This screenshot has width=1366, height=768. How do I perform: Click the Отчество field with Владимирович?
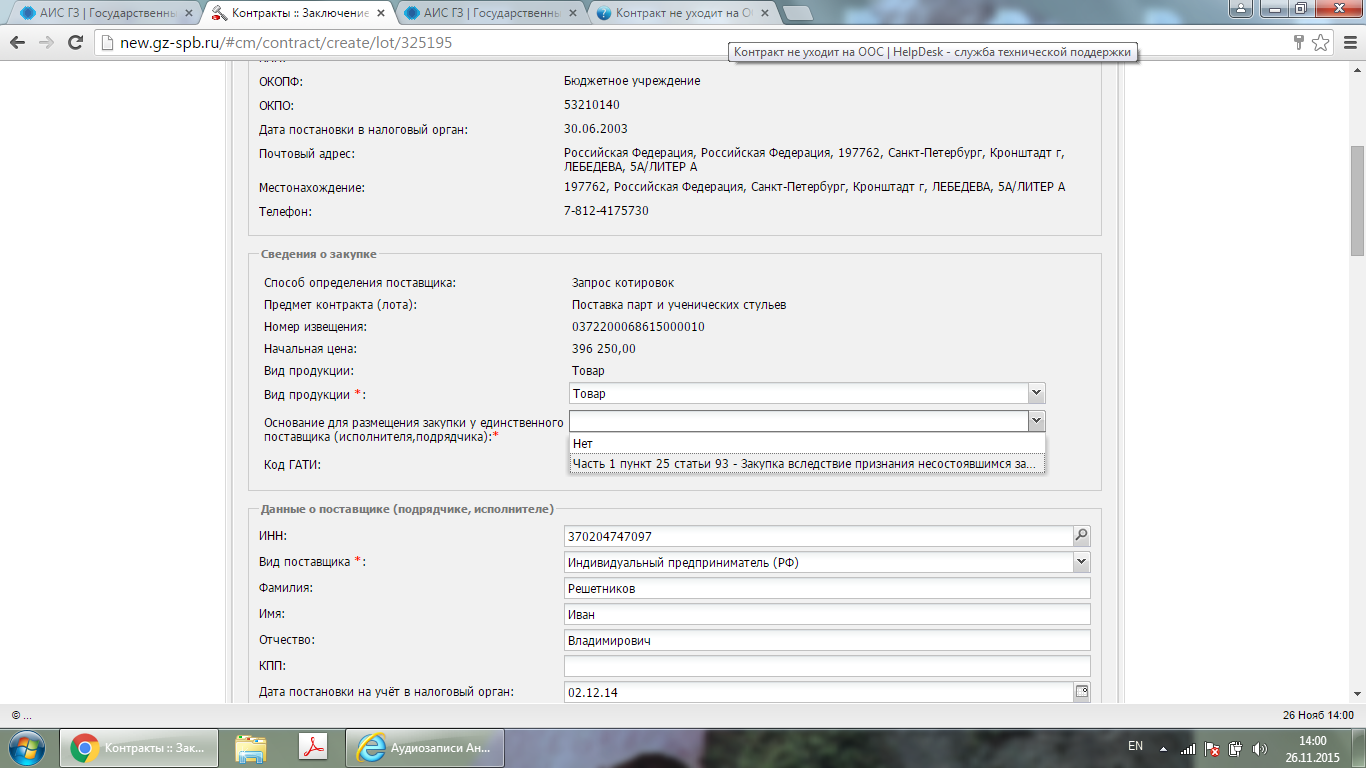coord(827,640)
